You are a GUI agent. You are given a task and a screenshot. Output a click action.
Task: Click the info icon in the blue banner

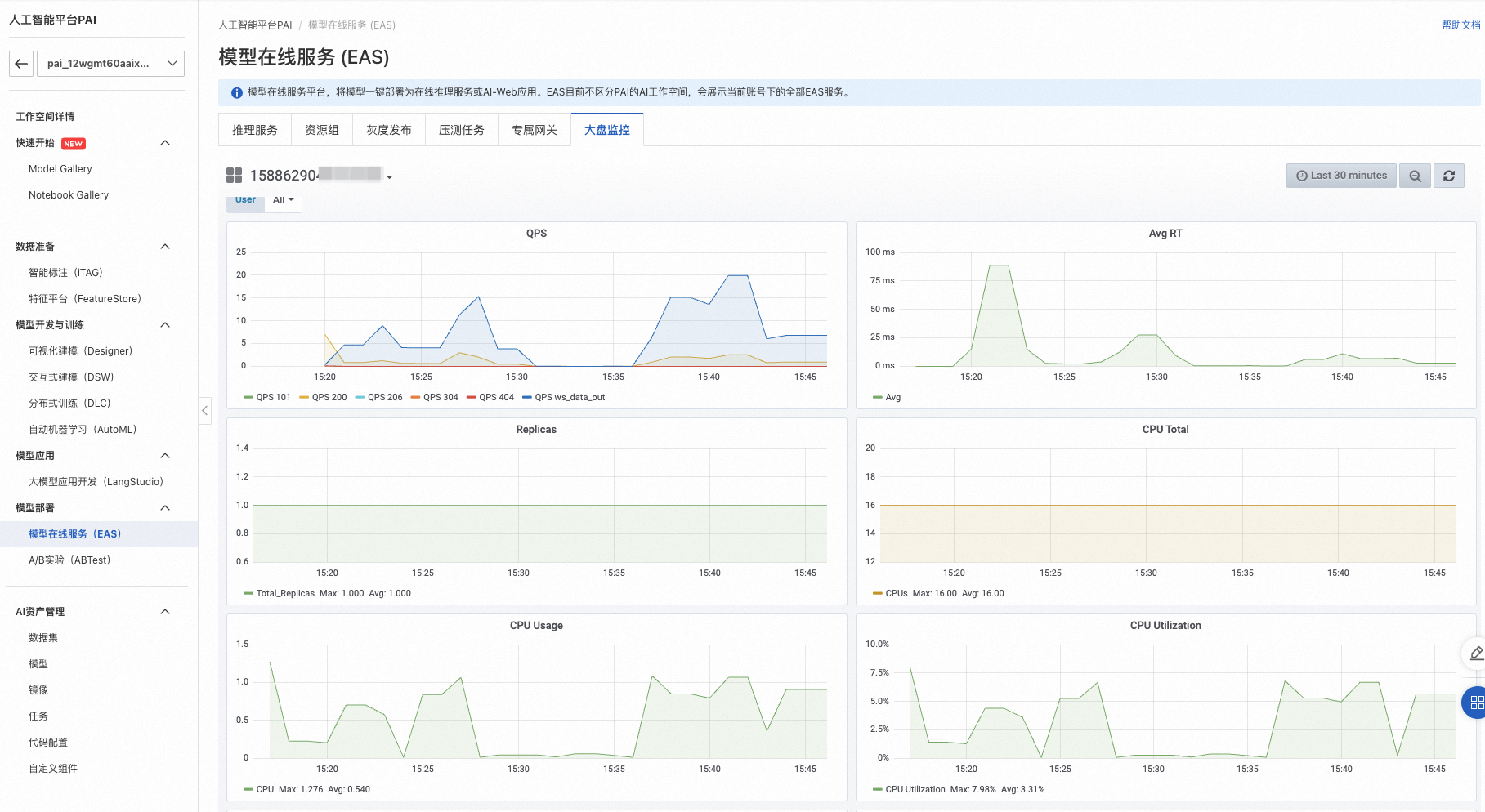point(237,93)
